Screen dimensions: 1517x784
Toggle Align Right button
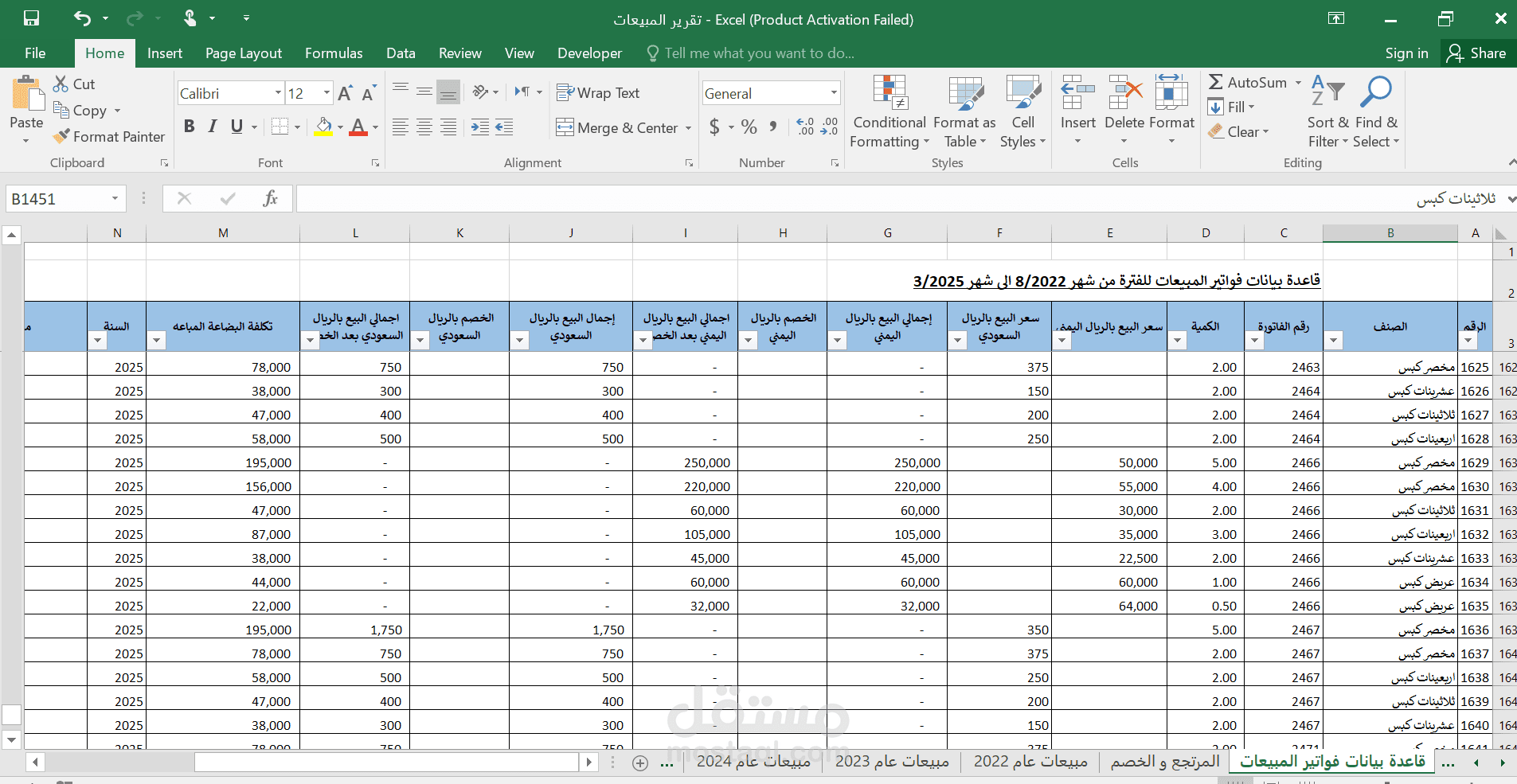pyautogui.click(x=448, y=127)
